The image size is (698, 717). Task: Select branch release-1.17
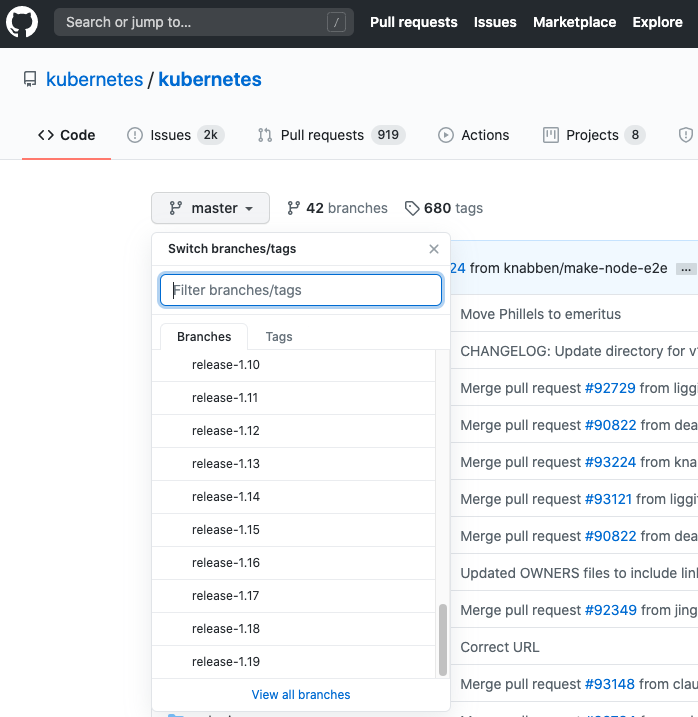point(293,596)
